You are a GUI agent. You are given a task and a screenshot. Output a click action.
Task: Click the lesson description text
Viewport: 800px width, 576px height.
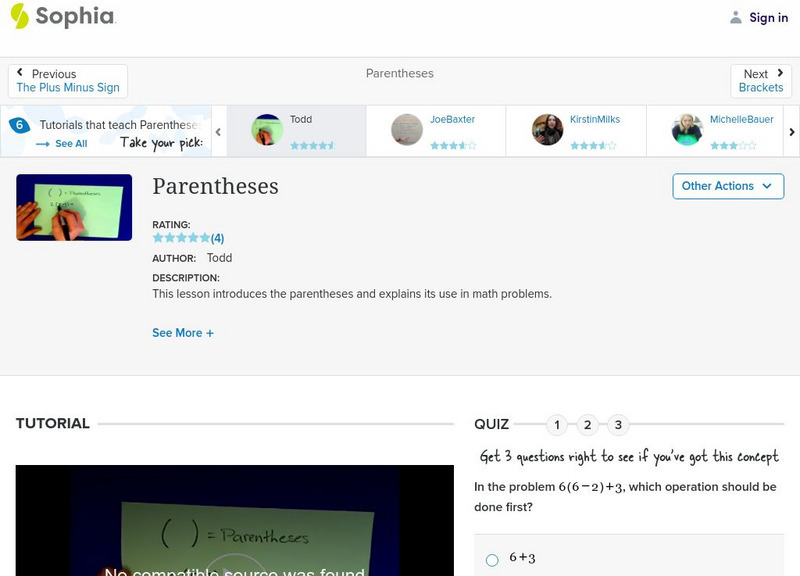pyautogui.click(x=352, y=294)
